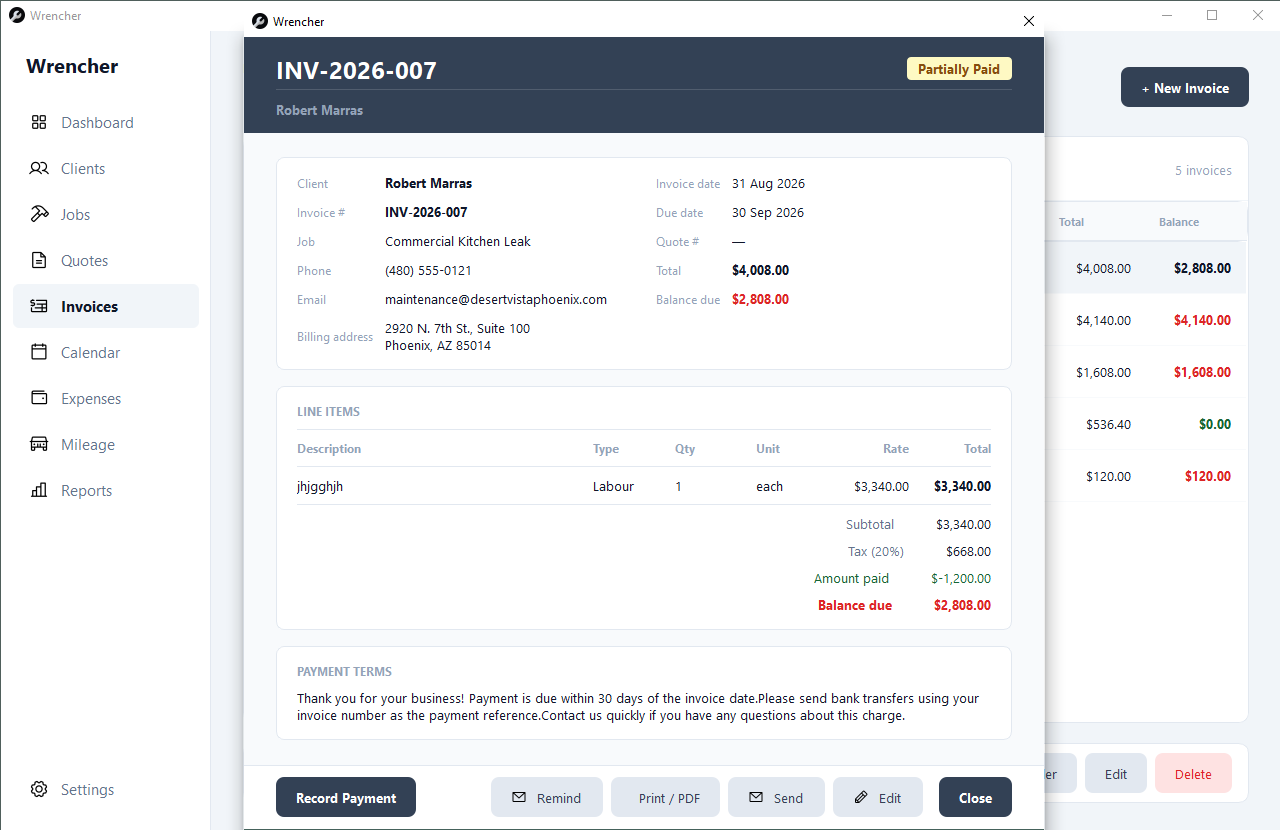Click the Jobs hammer icon
The width and height of the screenshot is (1280, 830).
pos(39,215)
